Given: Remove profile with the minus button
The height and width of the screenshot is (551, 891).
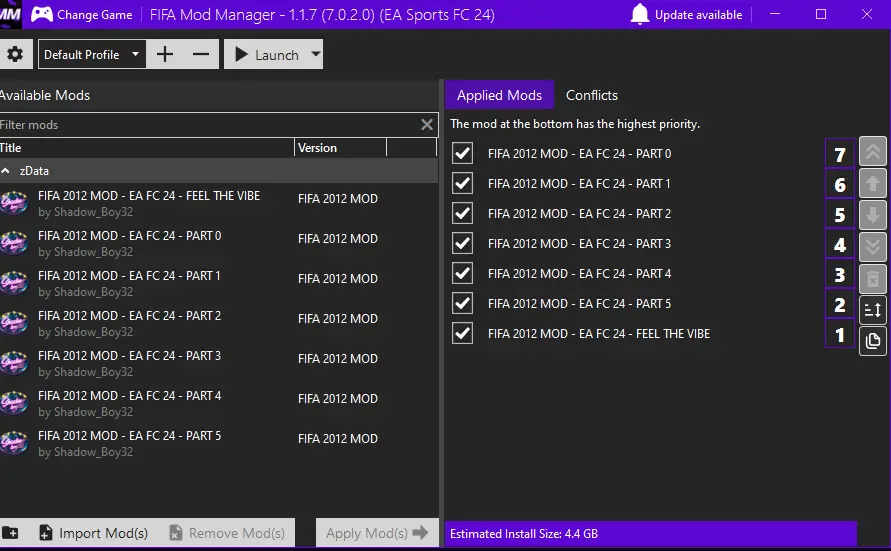Looking at the screenshot, I should click(201, 55).
